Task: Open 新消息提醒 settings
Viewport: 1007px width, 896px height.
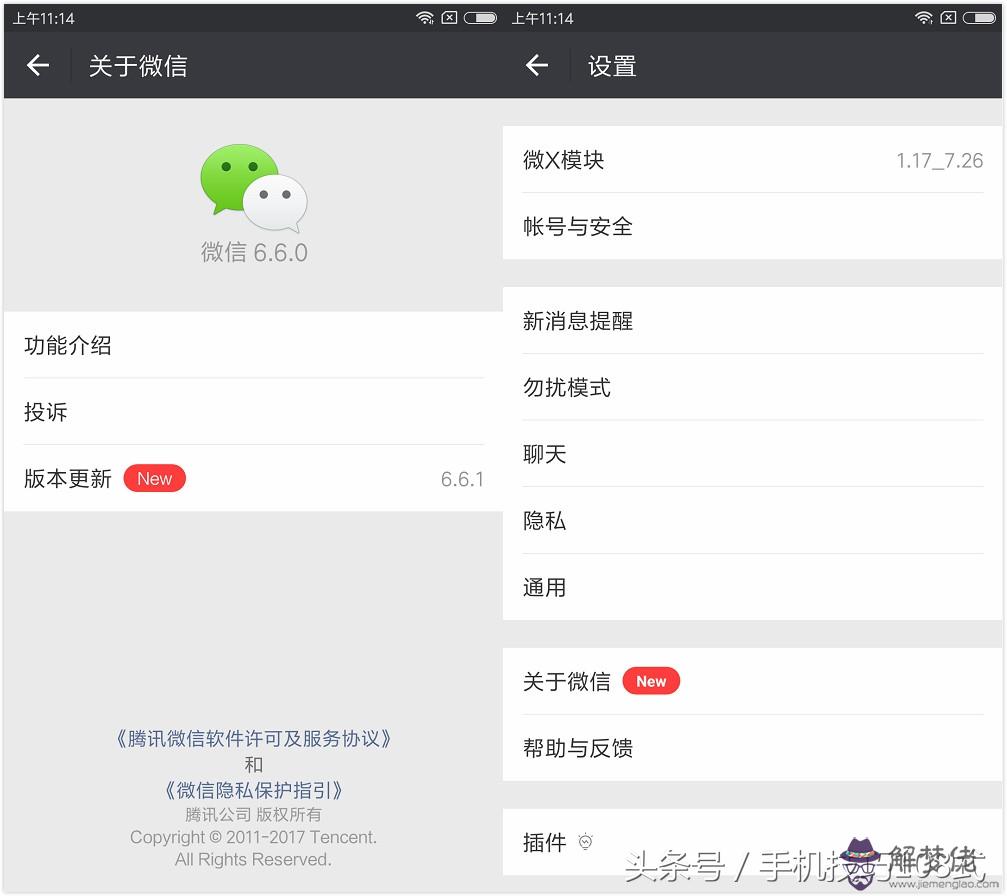Action: [x=752, y=321]
